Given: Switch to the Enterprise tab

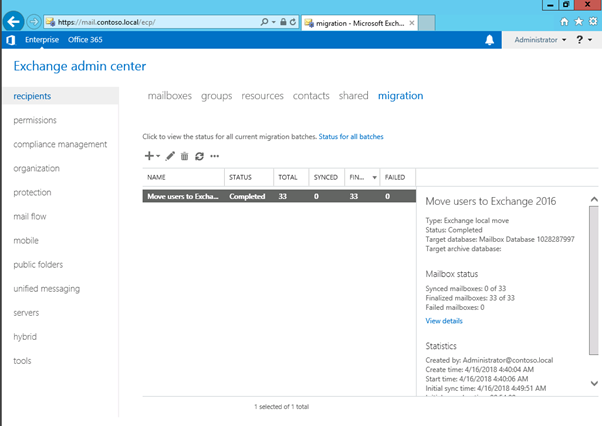Looking at the screenshot, I should pos(42,40).
